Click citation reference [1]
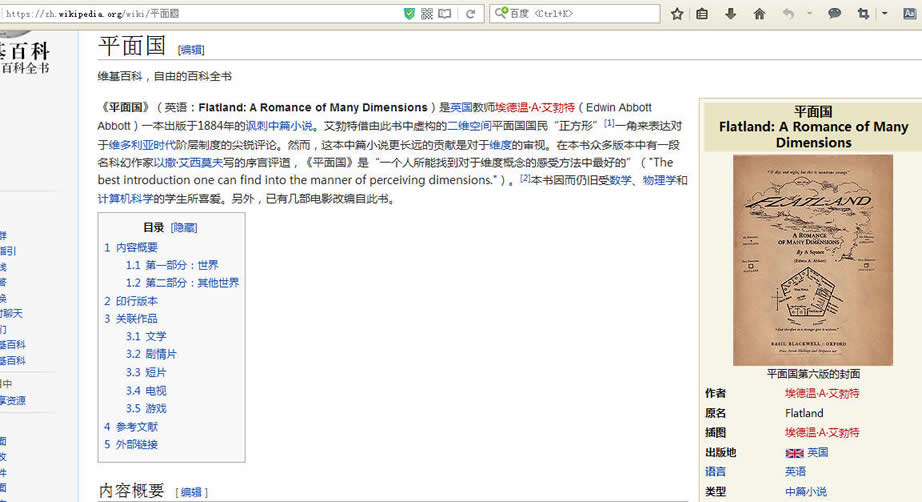Screen dimensions: 922x502 (x=609, y=123)
